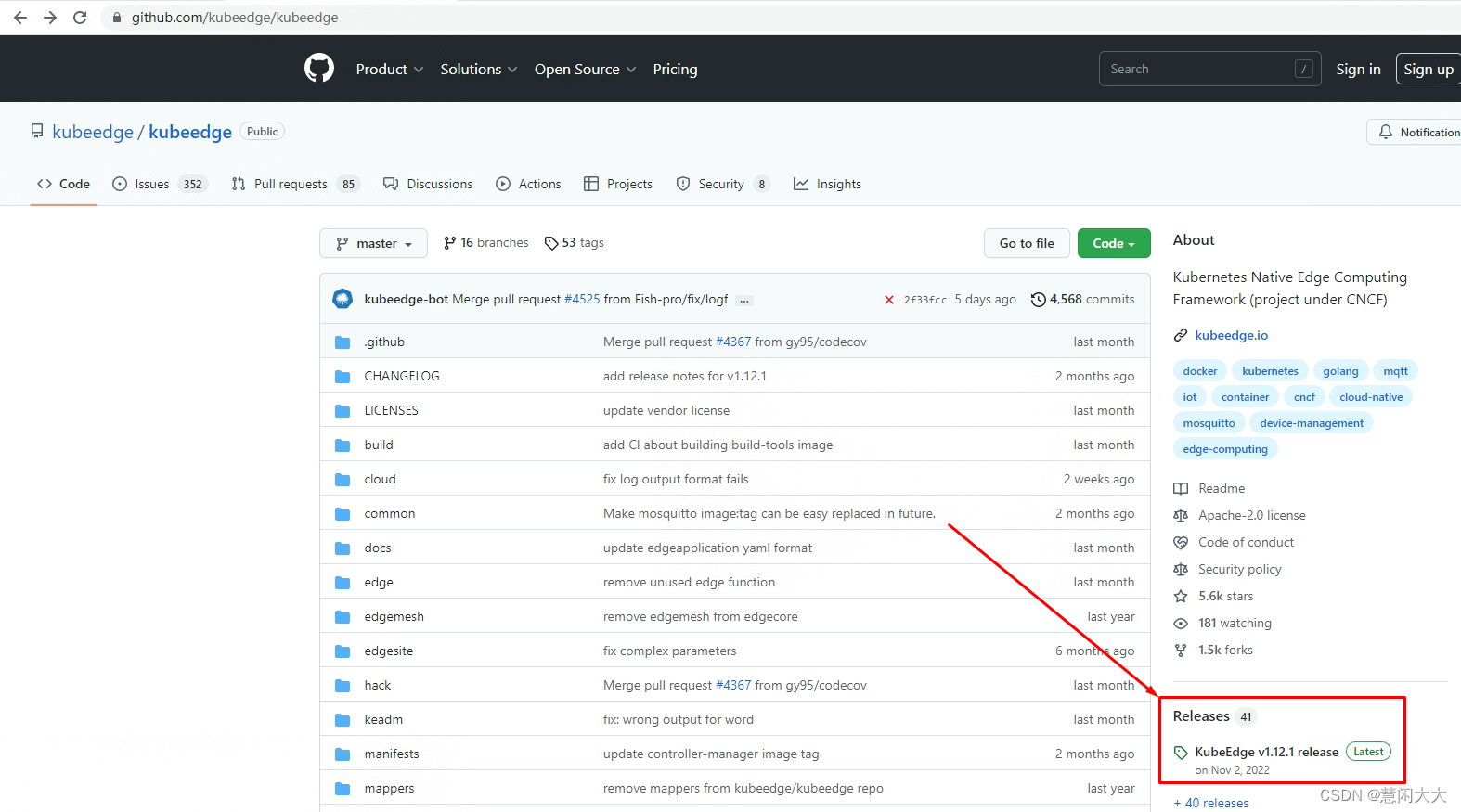The width and height of the screenshot is (1461, 812).
Task: Click the mosquitto topic tag
Action: (x=1209, y=423)
